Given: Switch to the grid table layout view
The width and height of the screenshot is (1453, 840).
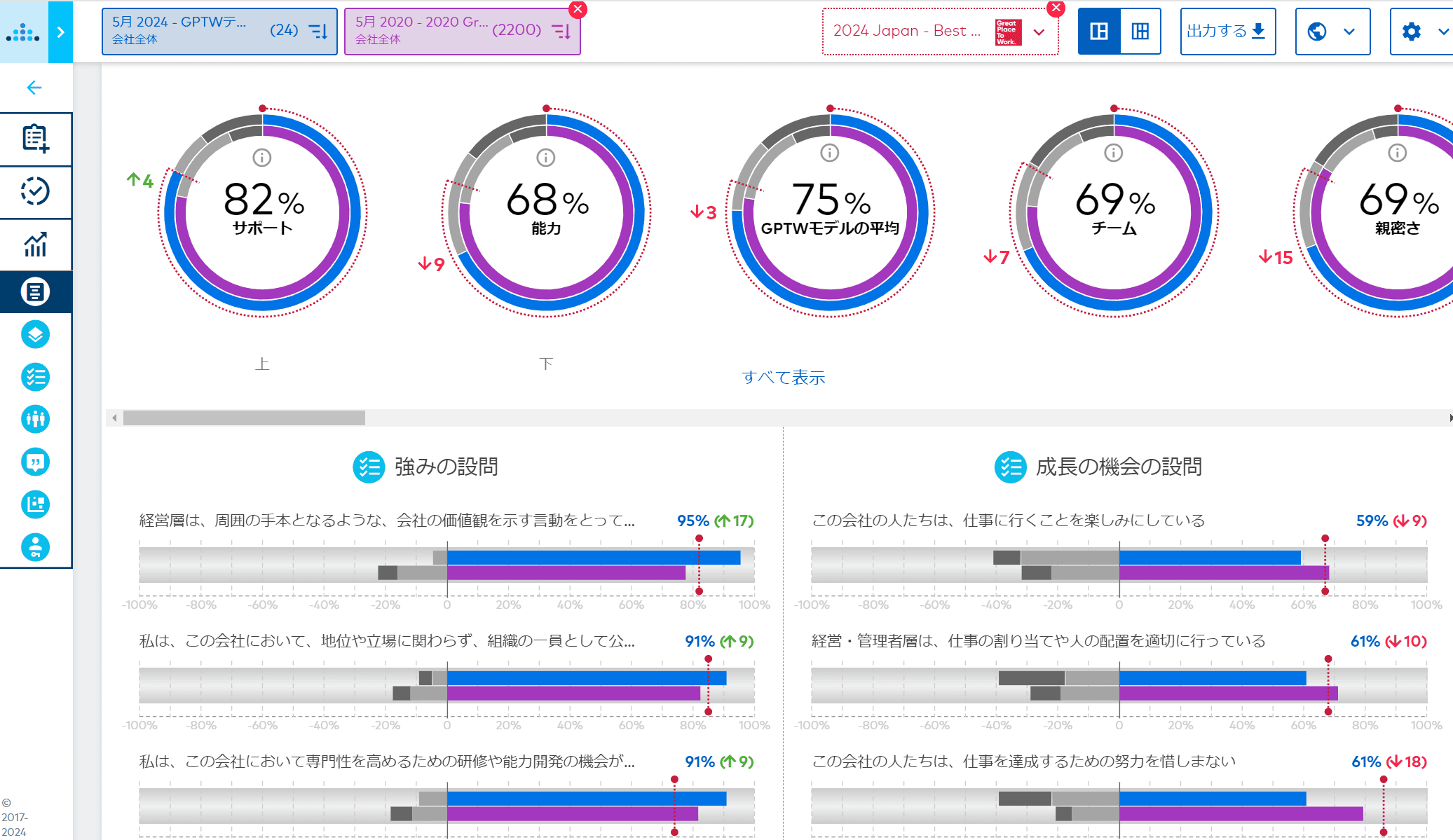Looking at the screenshot, I should tap(1140, 32).
